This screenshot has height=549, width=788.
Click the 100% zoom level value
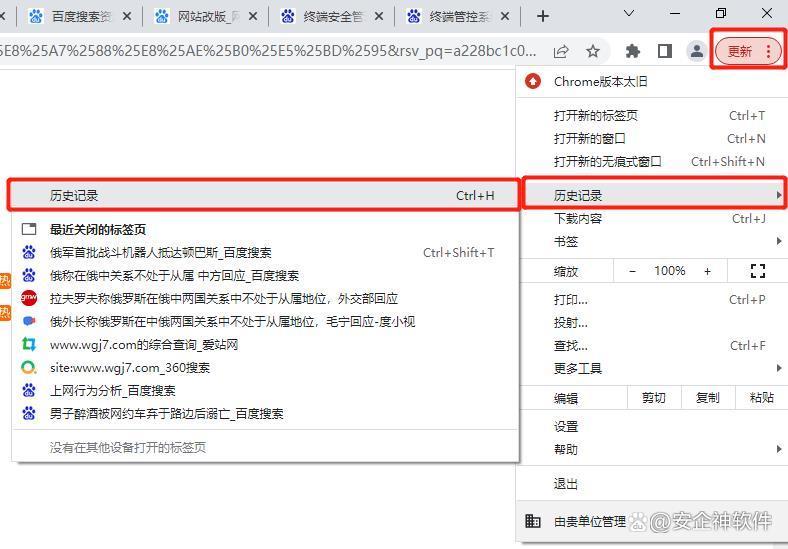point(670,271)
